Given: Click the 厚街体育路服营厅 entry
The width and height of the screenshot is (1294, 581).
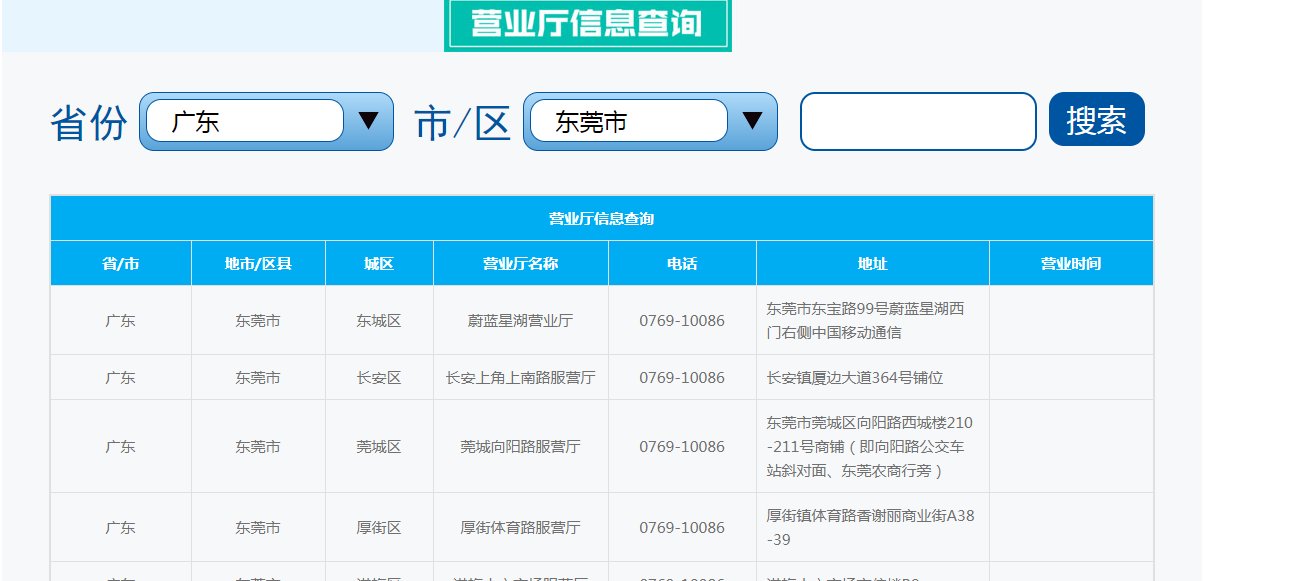Looking at the screenshot, I should click(519, 527).
